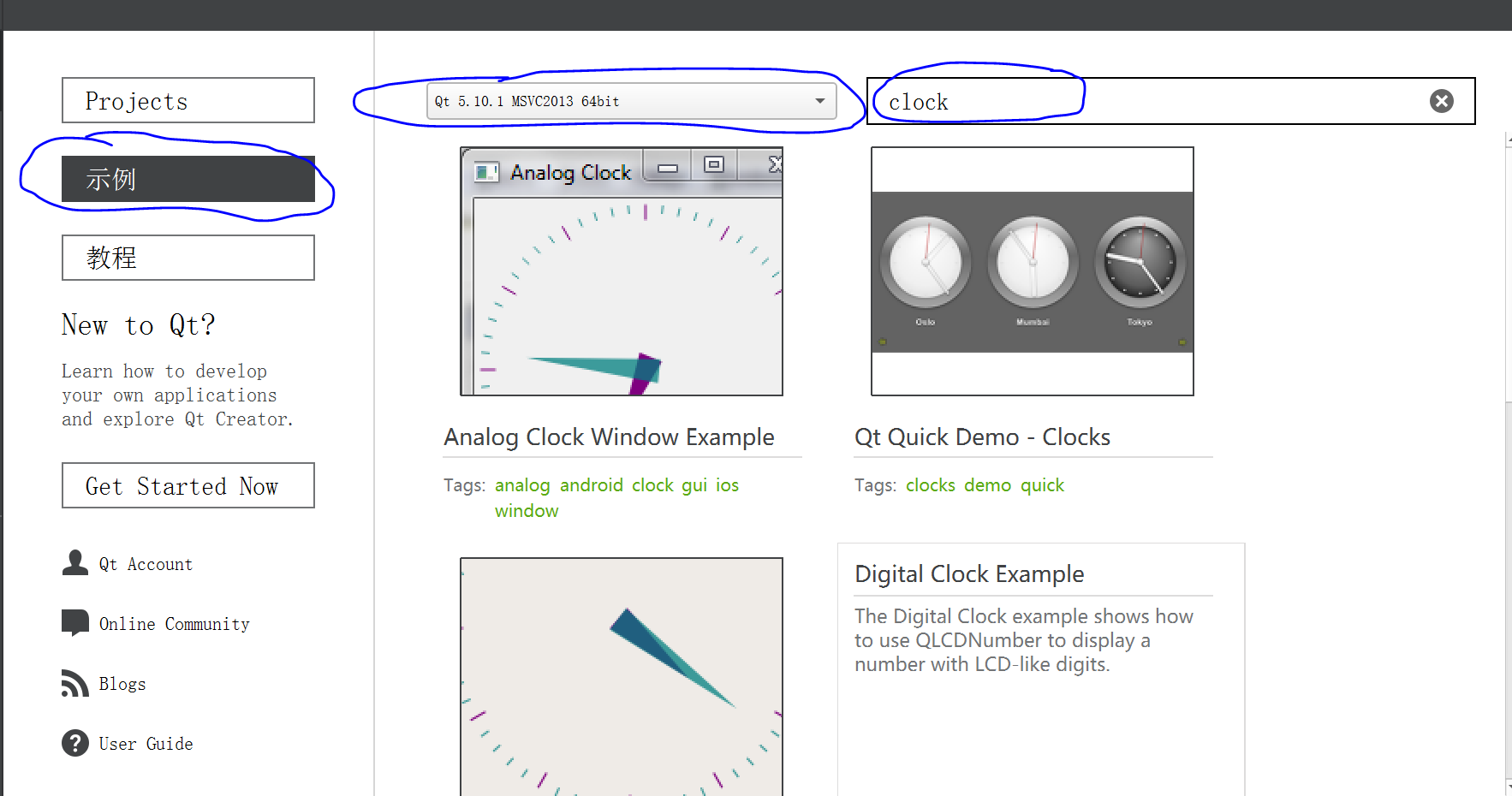Screen dimensions: 1512x796
Task: Open the Analog Clock Window Example thumbnail
Action: point(622,271)
